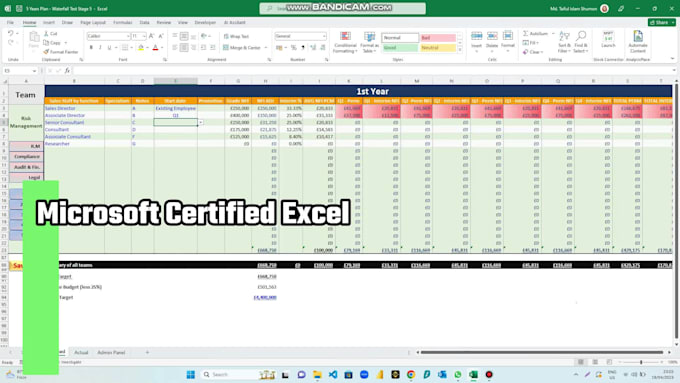Open Find & Select menu

tap(580, 42)
